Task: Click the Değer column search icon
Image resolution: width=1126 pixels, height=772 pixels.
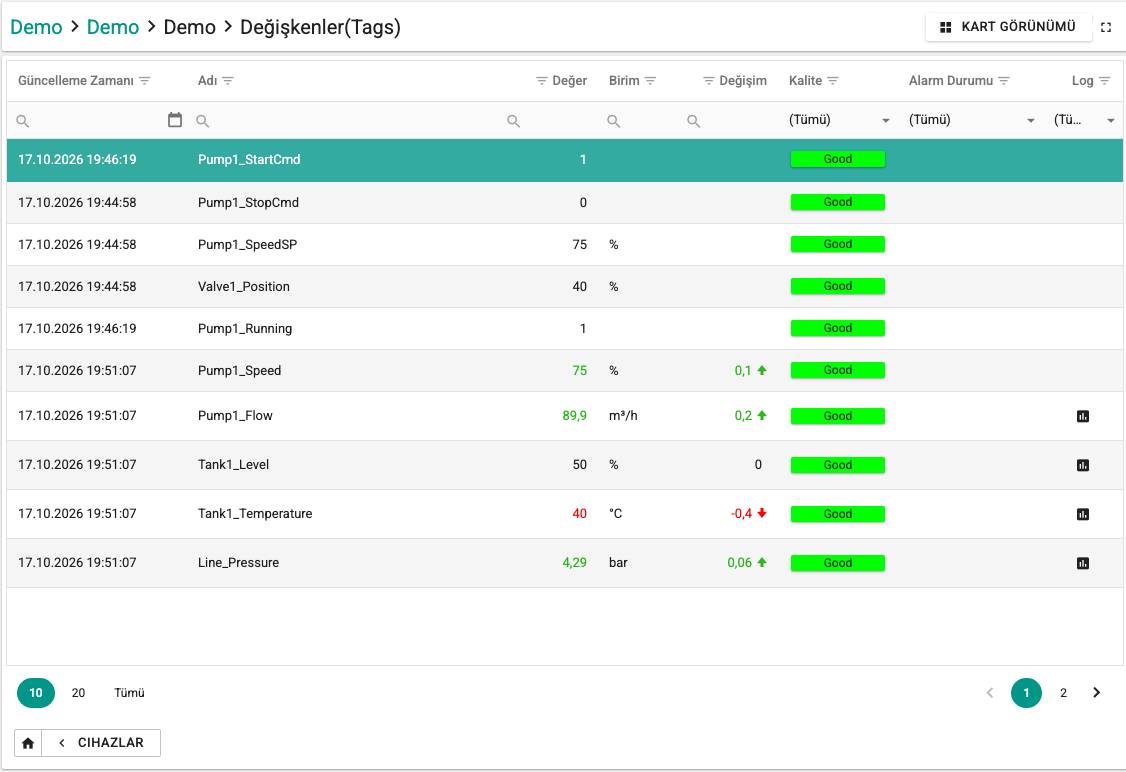Action: point(513,121)
